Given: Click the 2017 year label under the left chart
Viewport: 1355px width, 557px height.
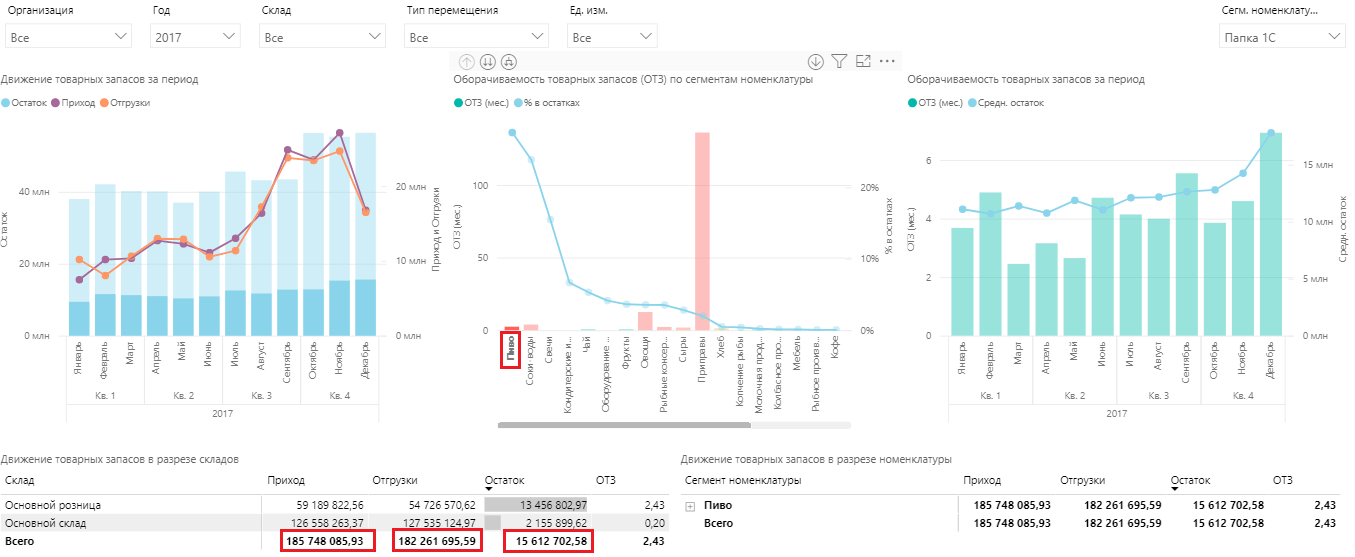Looking at the screenshot, I should point(222,412).
